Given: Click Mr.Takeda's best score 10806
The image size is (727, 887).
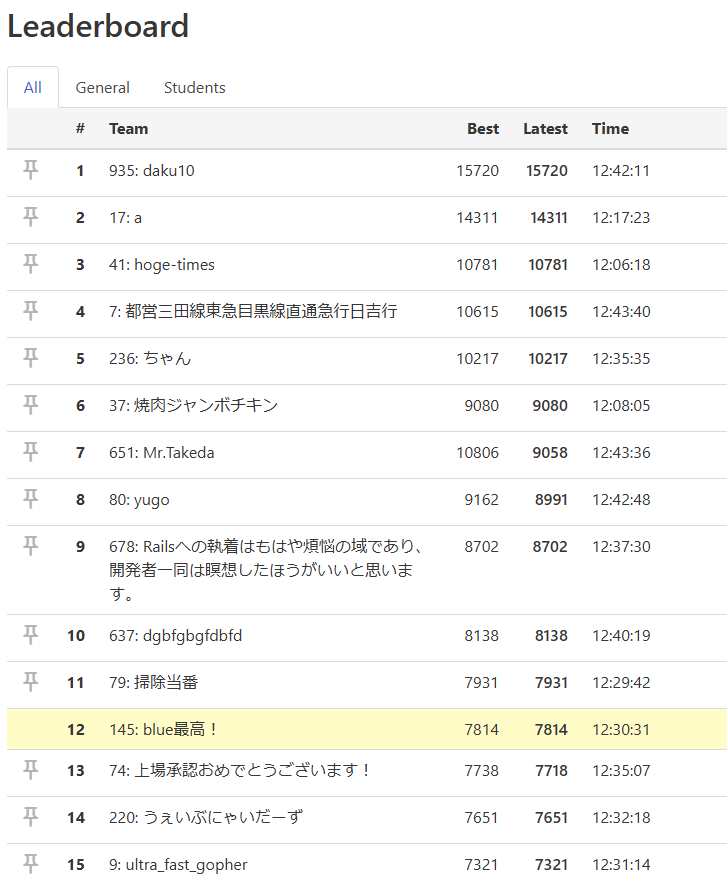Looking at the screenshot, I should (478, 453).
